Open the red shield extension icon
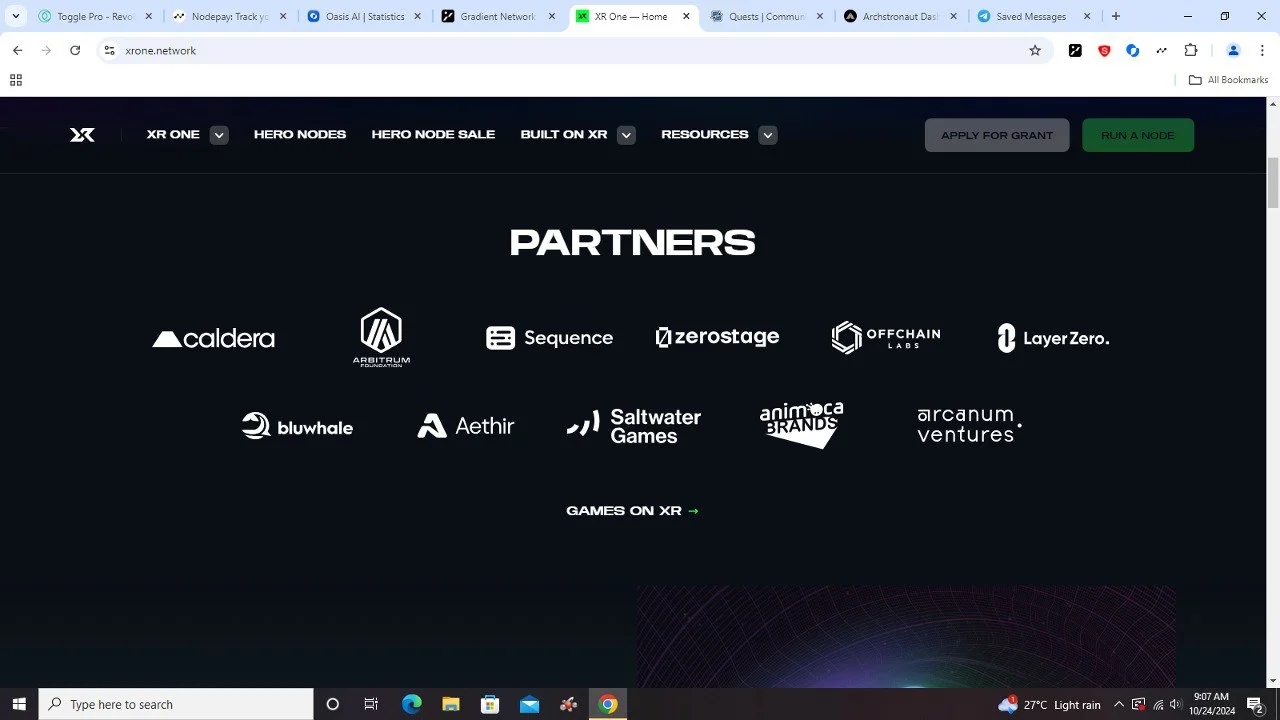This screenshot has height=720, width=1280. click(x=1104, y=50)
